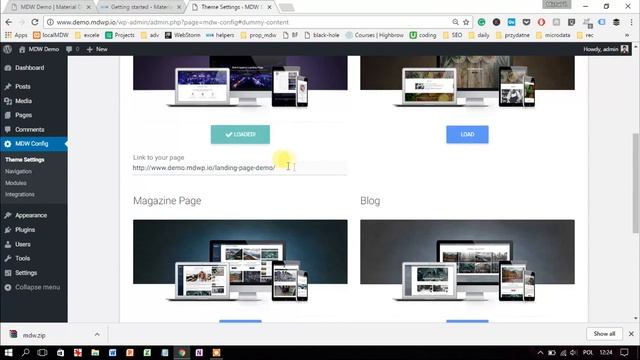Click the page vertical scrollbar
This screenshot has height=360, width=640.
pyautogui.click(x=636, y=183)
